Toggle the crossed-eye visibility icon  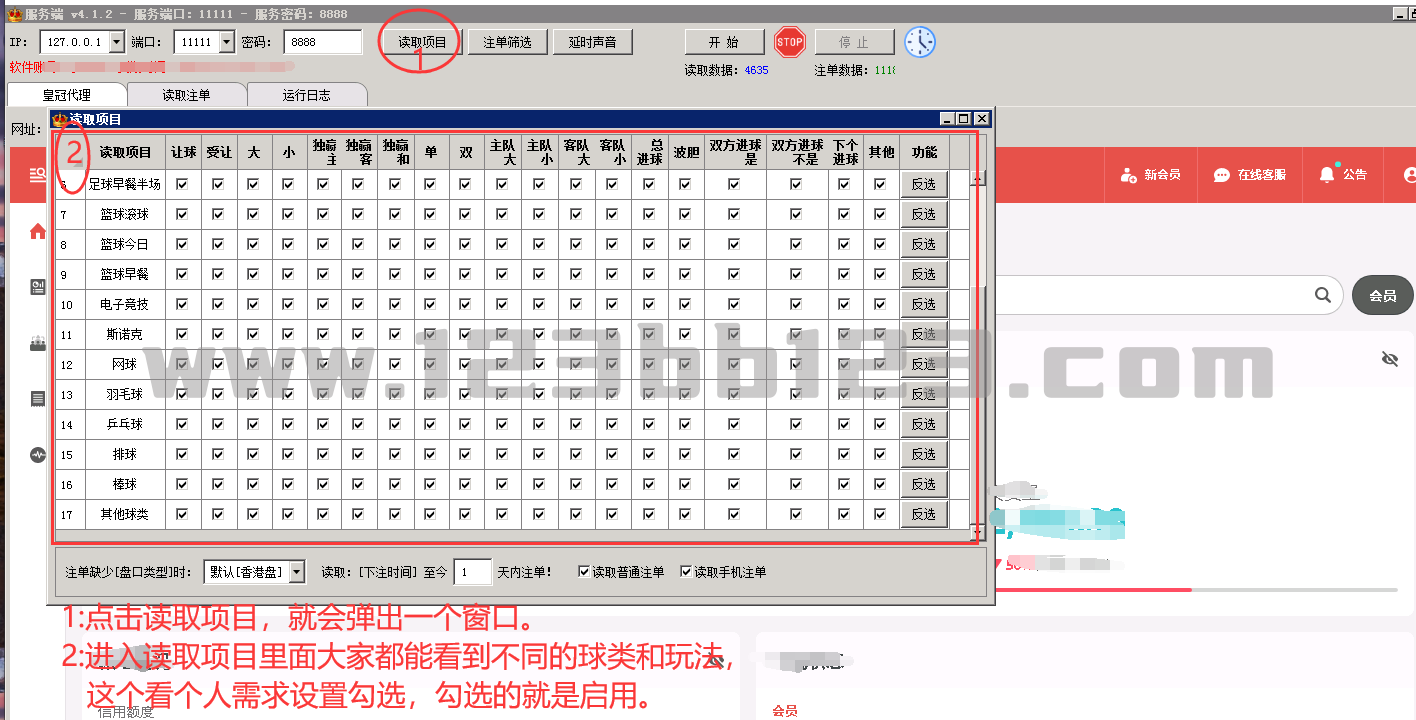click(x=1389, y=359)
